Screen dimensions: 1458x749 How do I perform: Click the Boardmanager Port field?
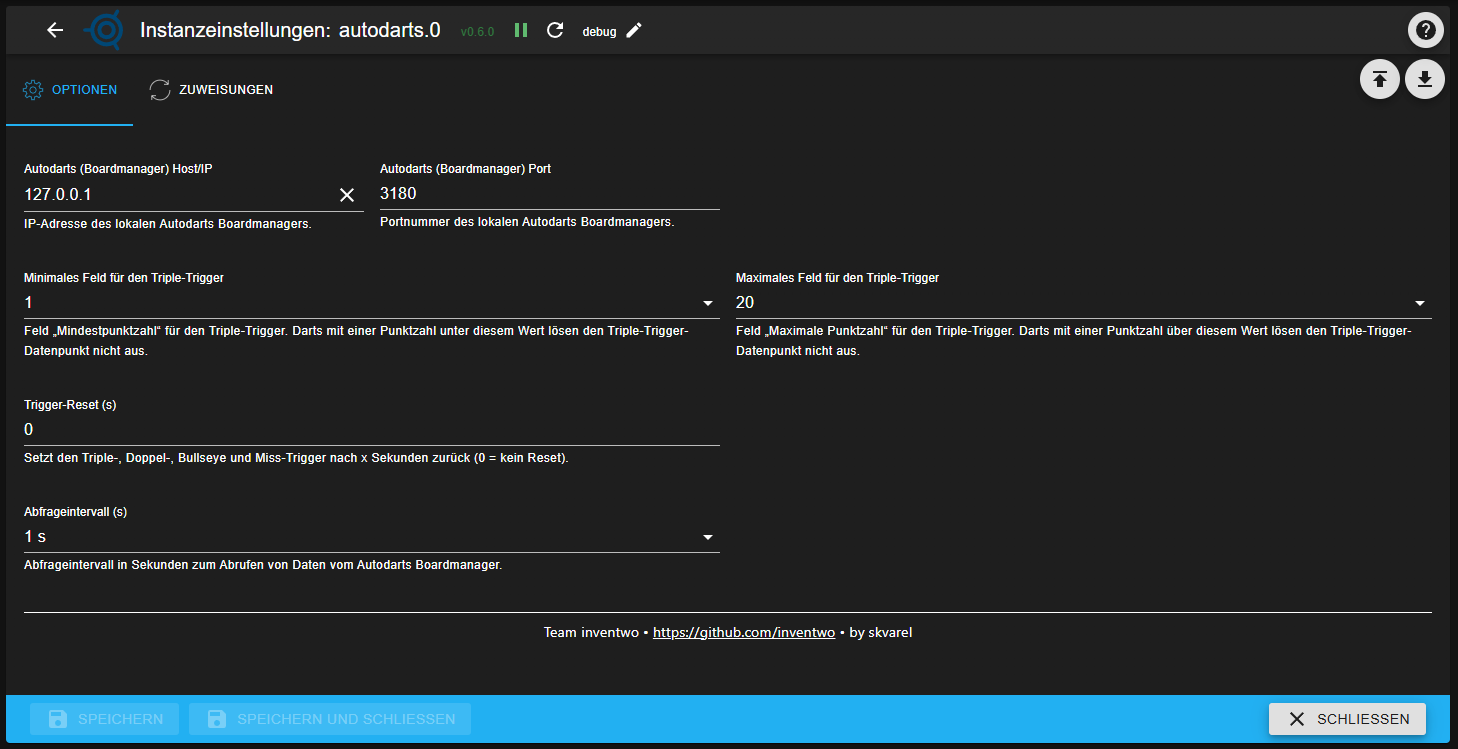548,194
